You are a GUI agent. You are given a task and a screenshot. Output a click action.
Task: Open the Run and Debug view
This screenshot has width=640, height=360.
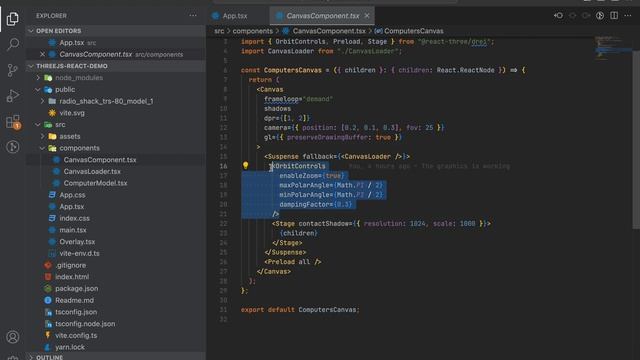13,96
